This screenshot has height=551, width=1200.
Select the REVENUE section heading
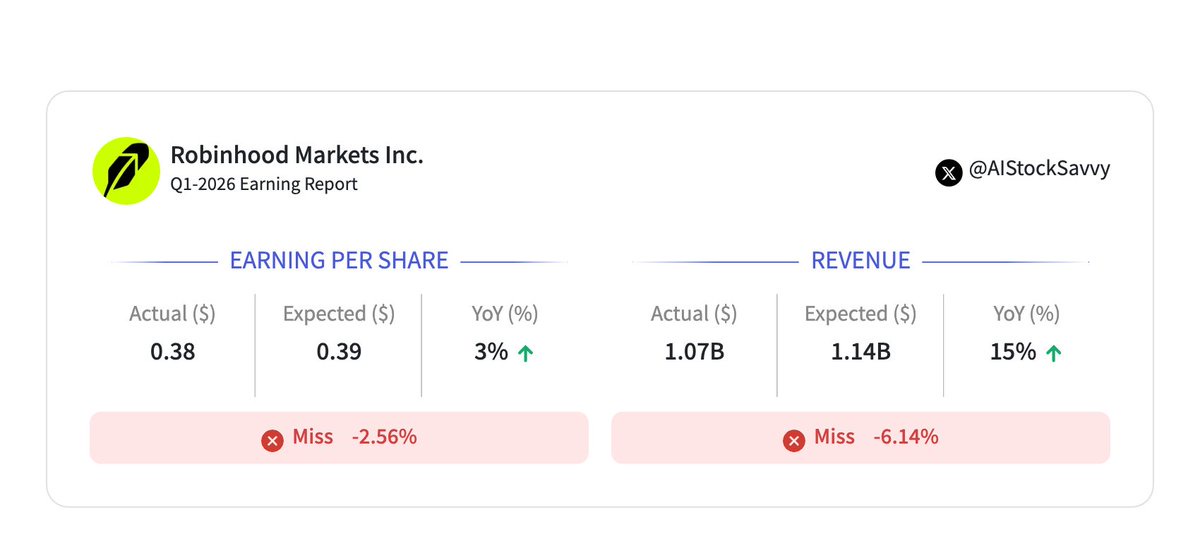(860, 261)
